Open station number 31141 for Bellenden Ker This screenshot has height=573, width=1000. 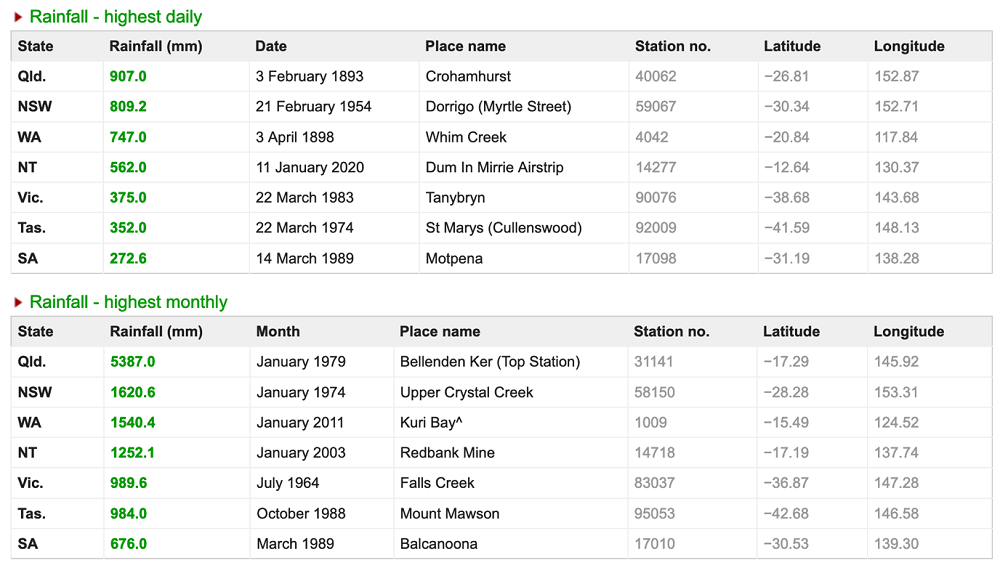click(654, 362)
